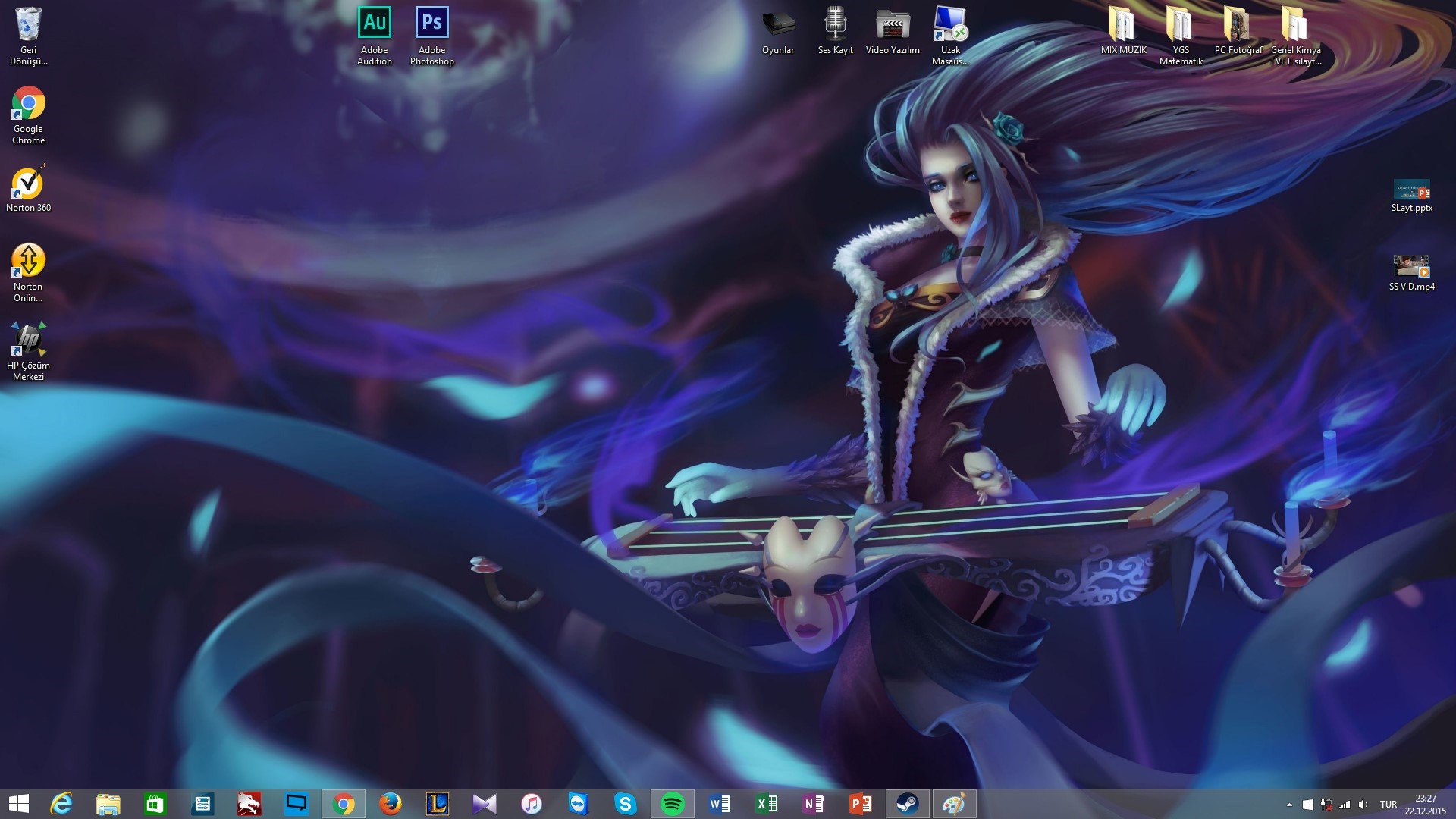
Task: Open the volume speaker tray icon
Action: click(x=1363, y=805)
